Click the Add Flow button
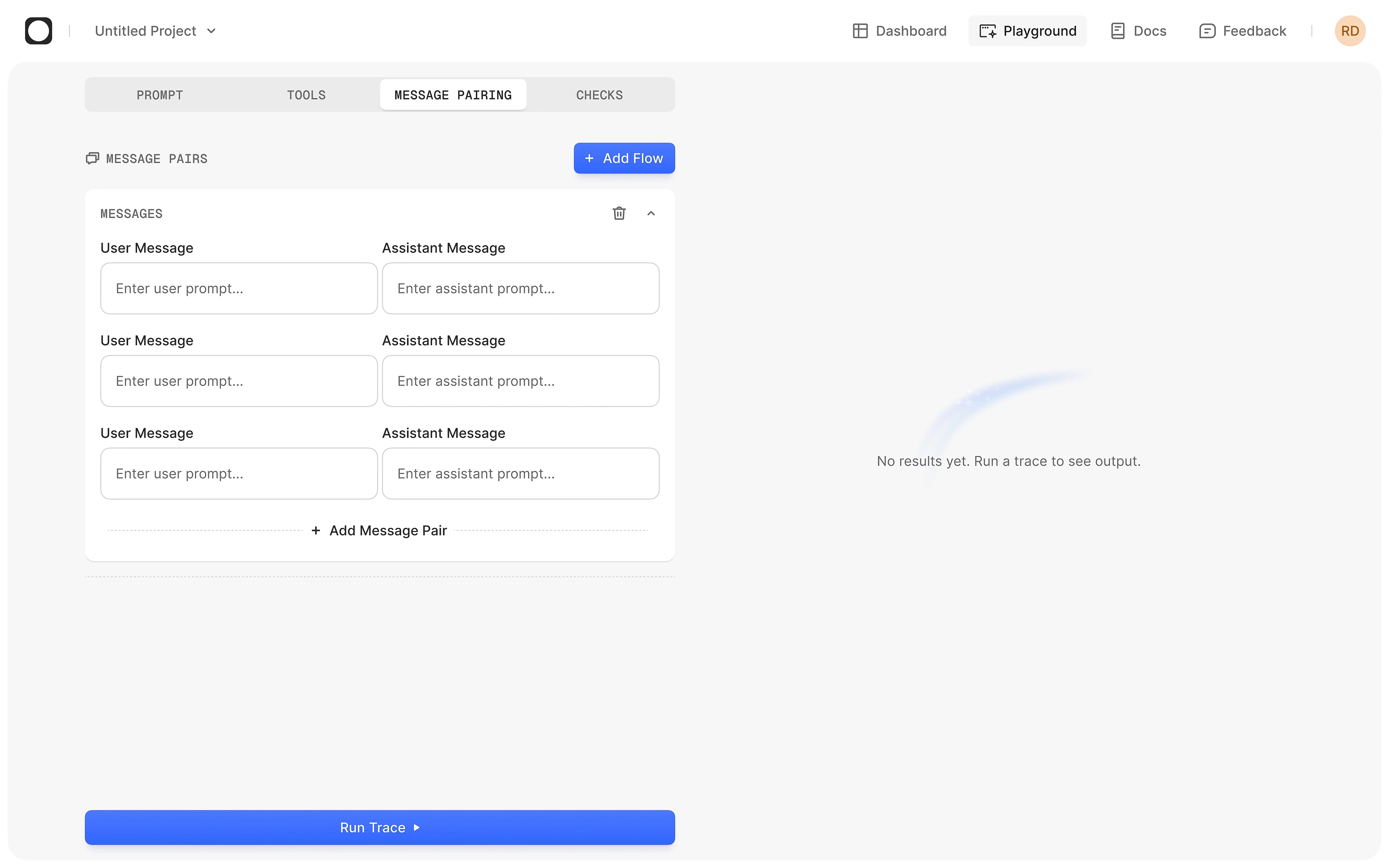This screenshot has width=1389, height=868. coord(624,158)
